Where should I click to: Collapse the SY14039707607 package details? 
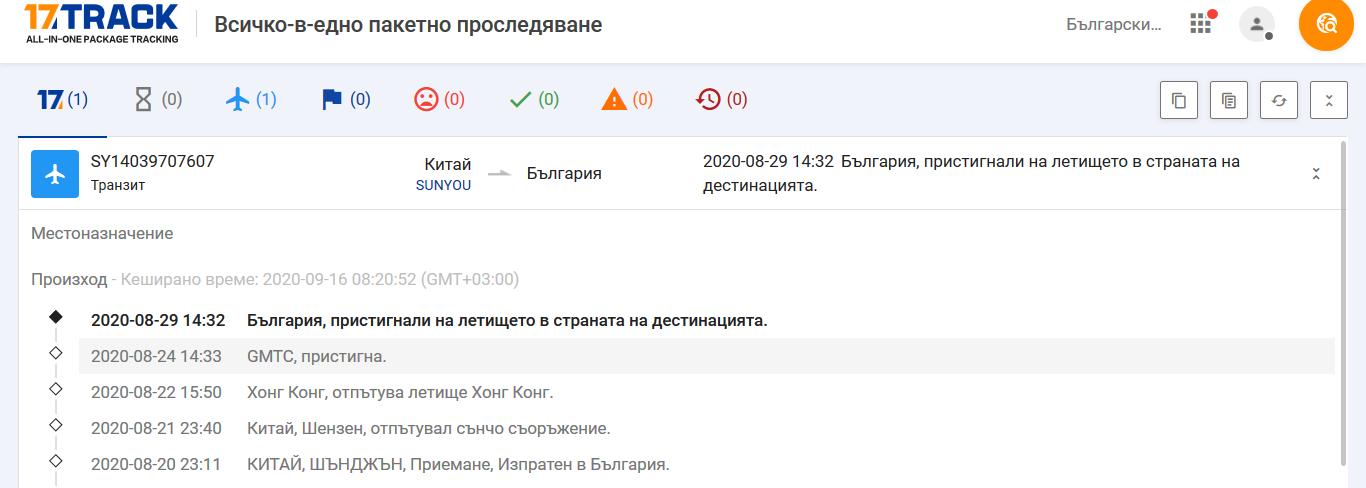[x=1316, y=173]
